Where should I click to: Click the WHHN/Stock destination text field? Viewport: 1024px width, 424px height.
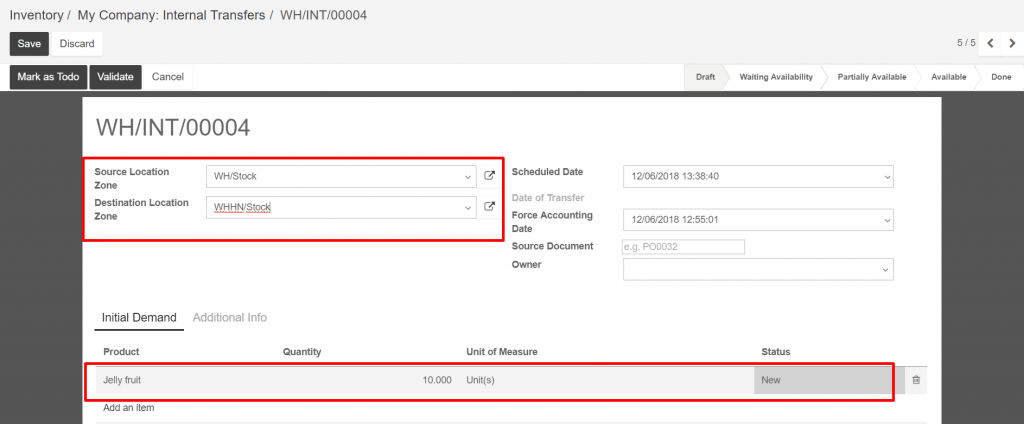(x=341, y=207)
